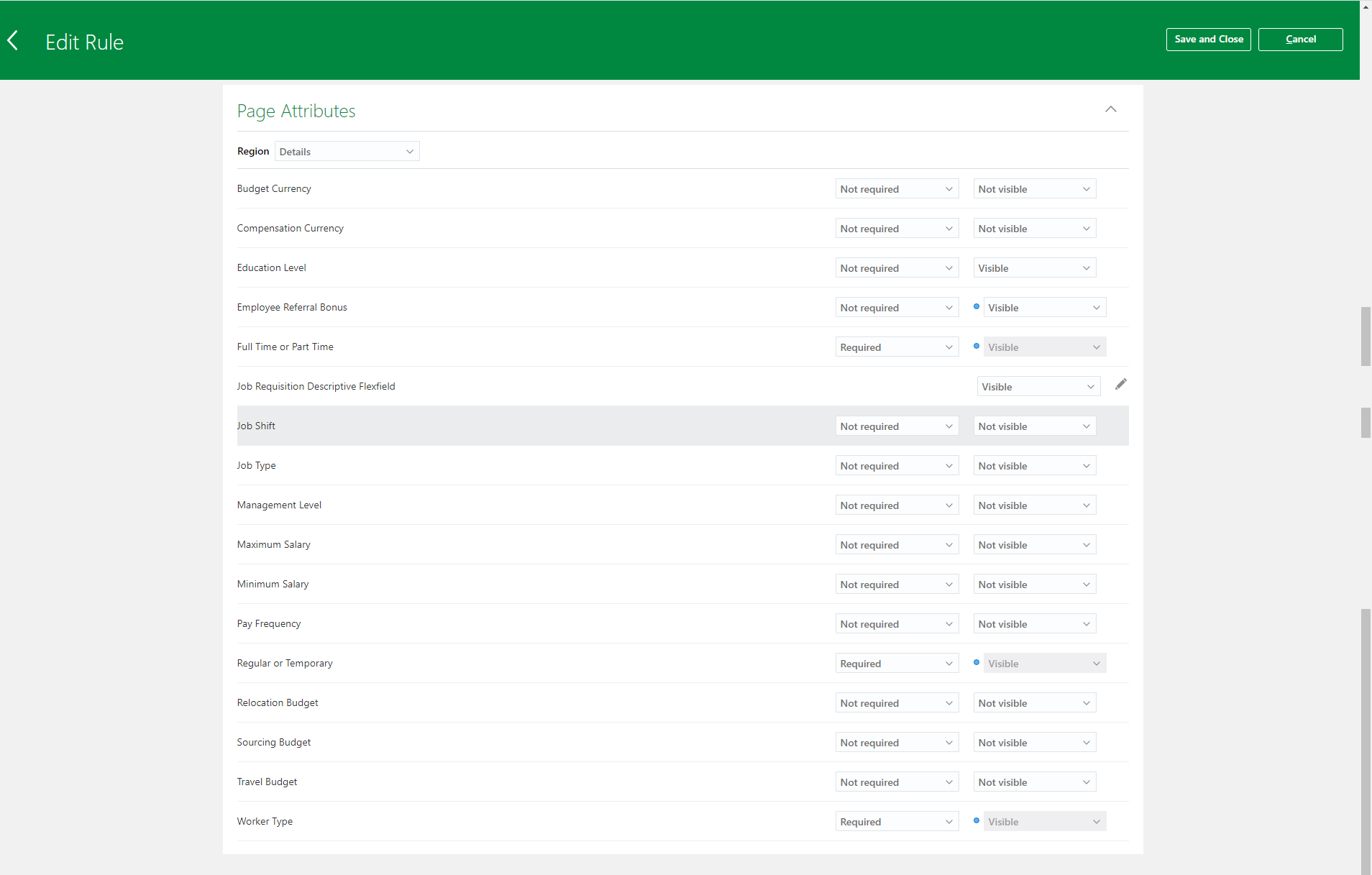Collapse the Page Attributes section via the chevron
The height and width of the screenshot is (875, 1372).
point(1110,109)
